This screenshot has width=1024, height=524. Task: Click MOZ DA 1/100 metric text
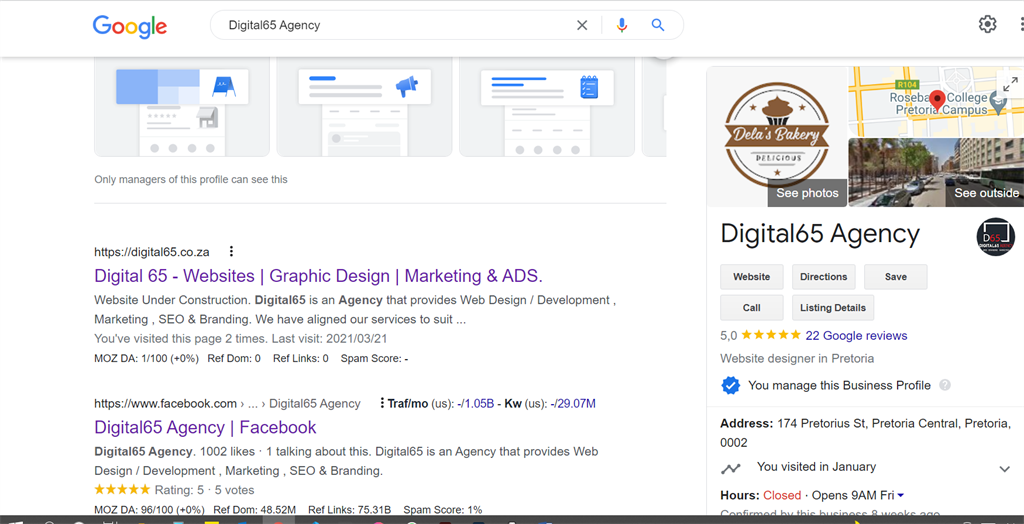click(146, 358)
